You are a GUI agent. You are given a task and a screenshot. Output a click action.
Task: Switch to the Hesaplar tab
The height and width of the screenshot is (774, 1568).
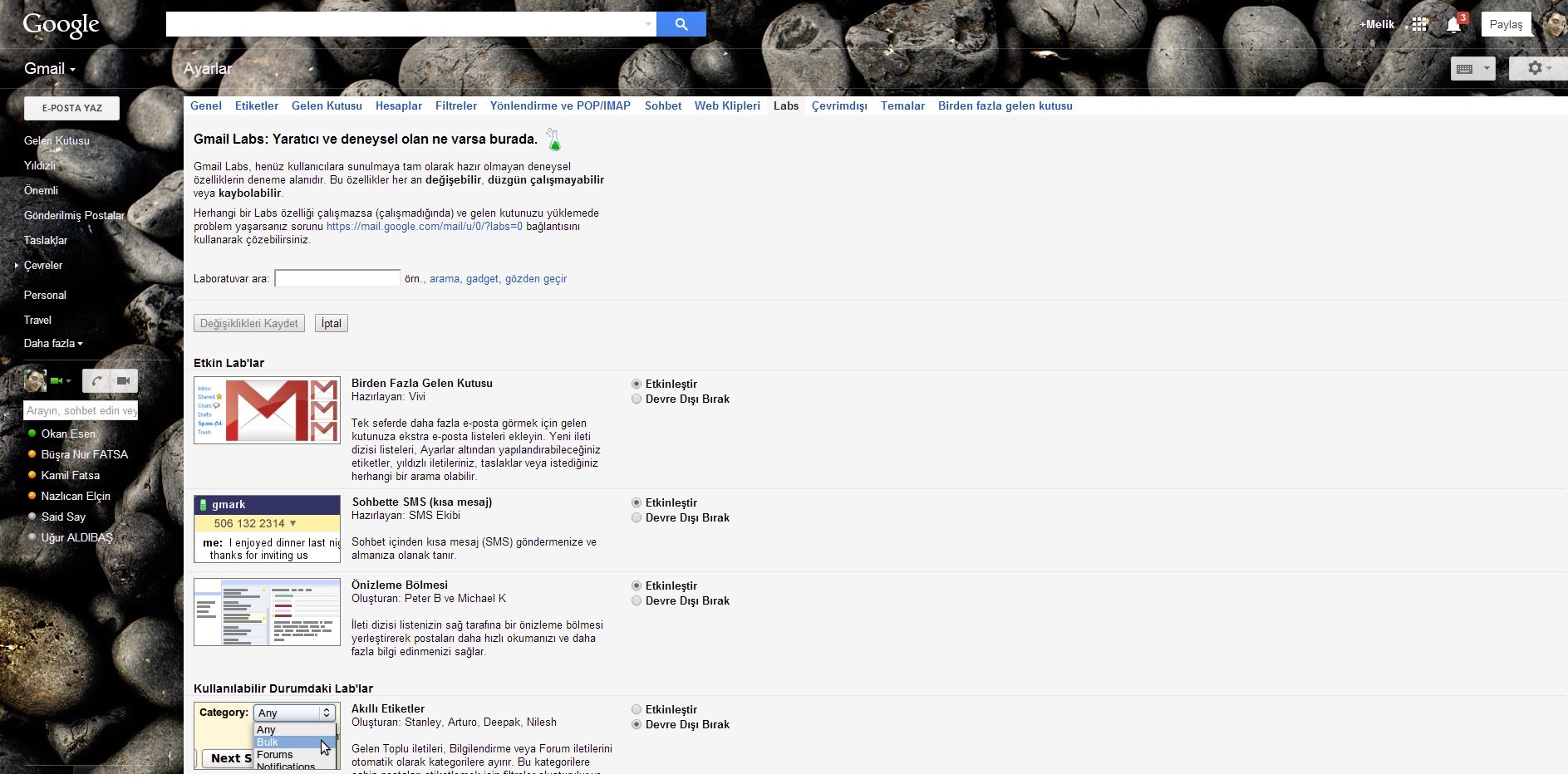399,105
